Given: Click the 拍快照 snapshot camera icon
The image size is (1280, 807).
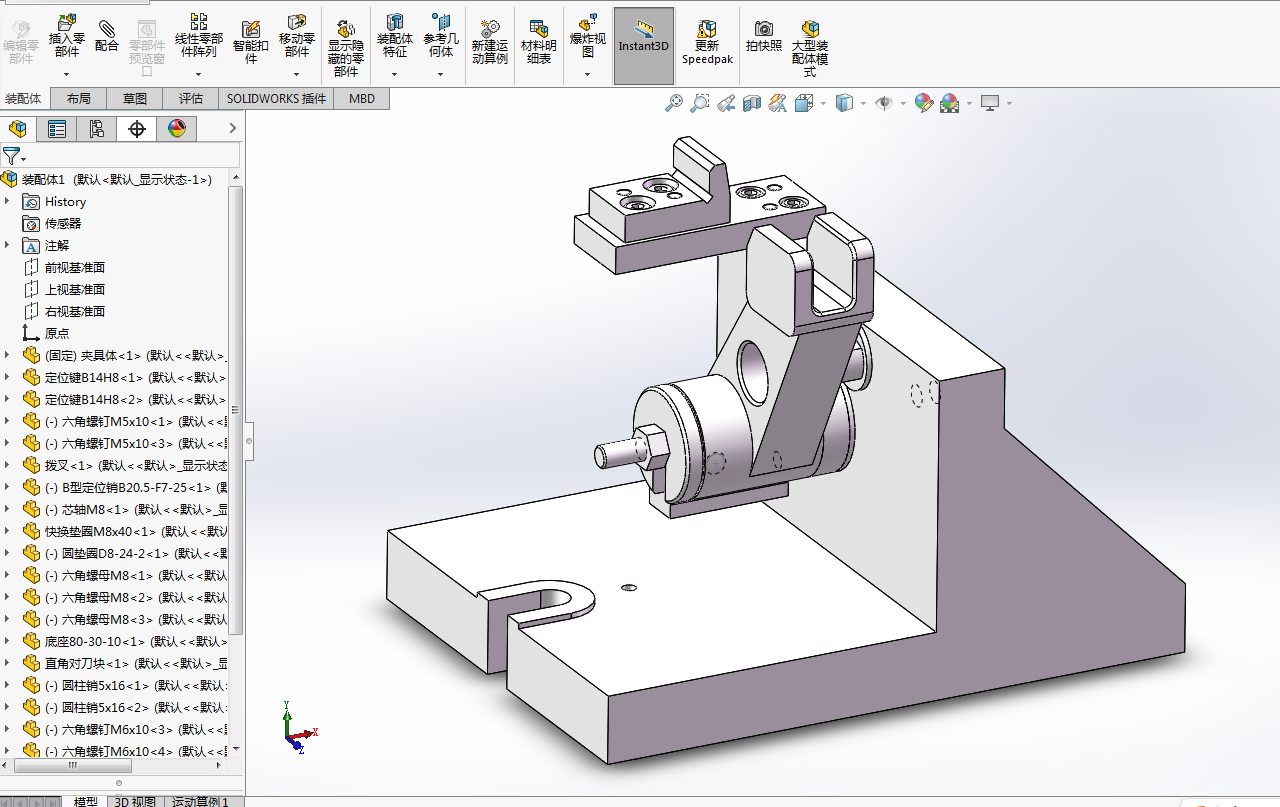Looking at the screenshot, I should coord(764,37).
